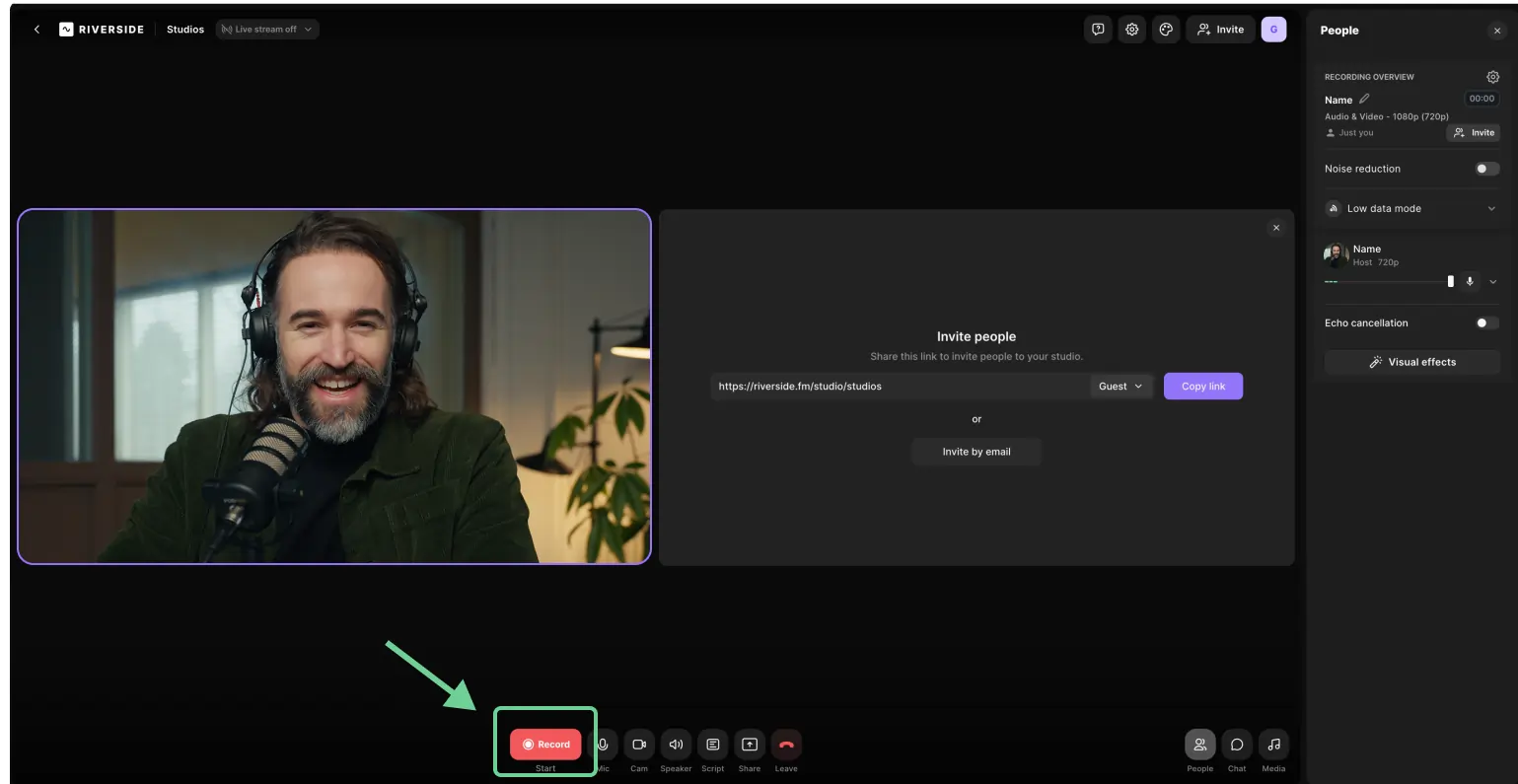1518x784 pixels.
Task: Click the Copy link button
Action: pos(1202,386)
